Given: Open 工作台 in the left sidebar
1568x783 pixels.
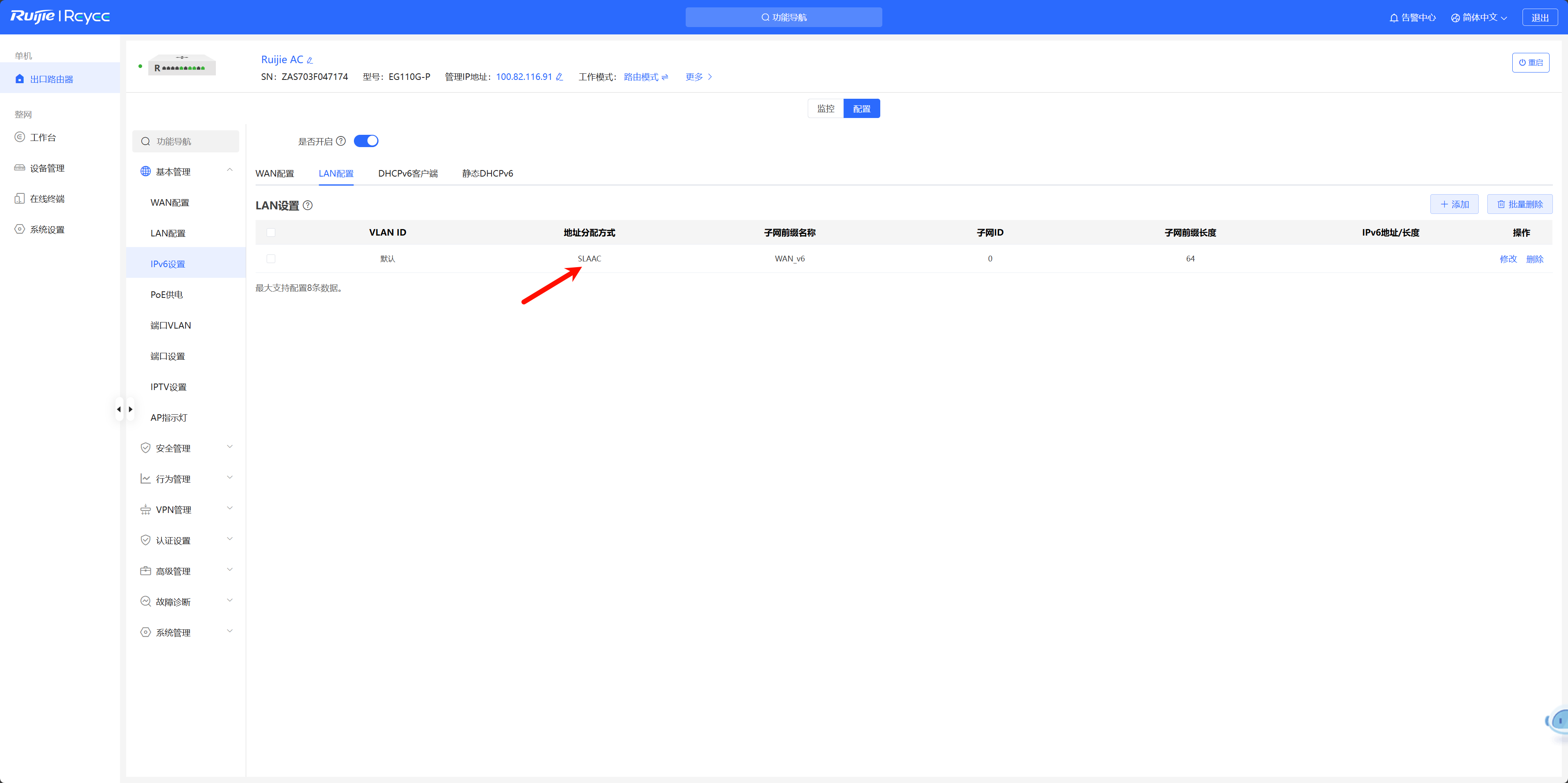Looking at the screenshot, I should coord(43,138).
